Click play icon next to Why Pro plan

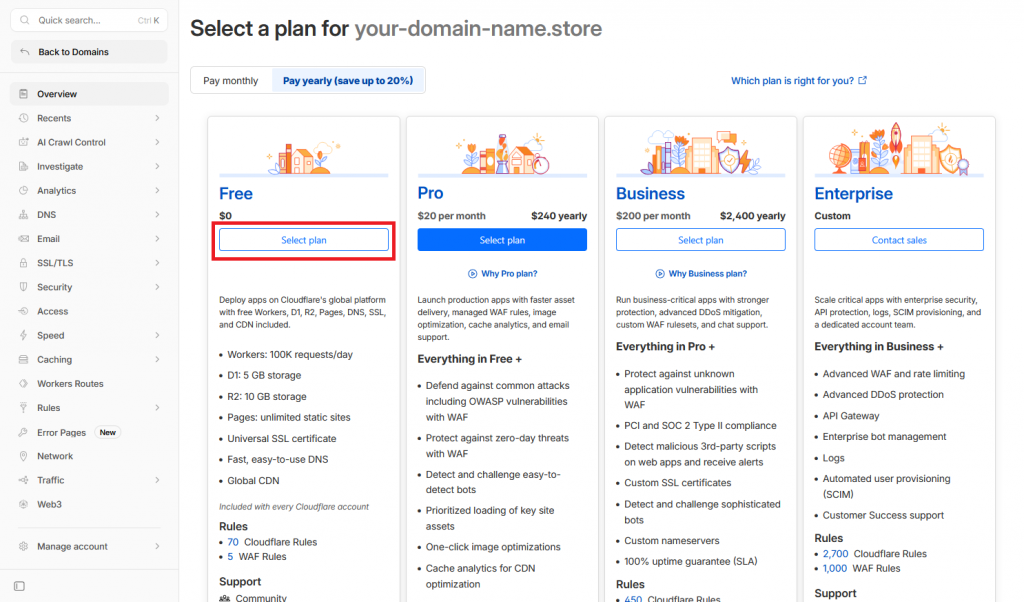tap(472, 274)
